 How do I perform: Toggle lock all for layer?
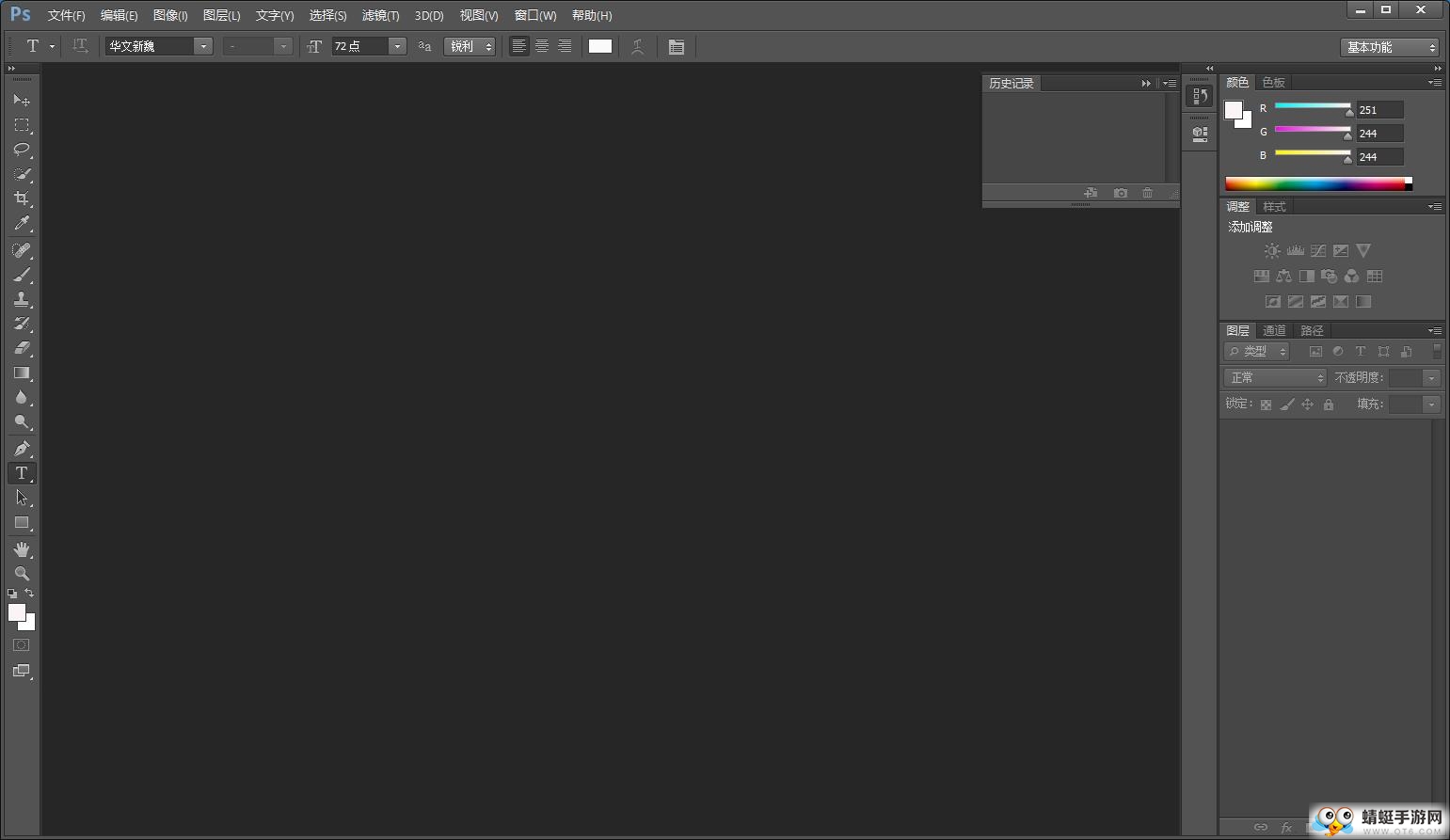(x=1329, y=404)
